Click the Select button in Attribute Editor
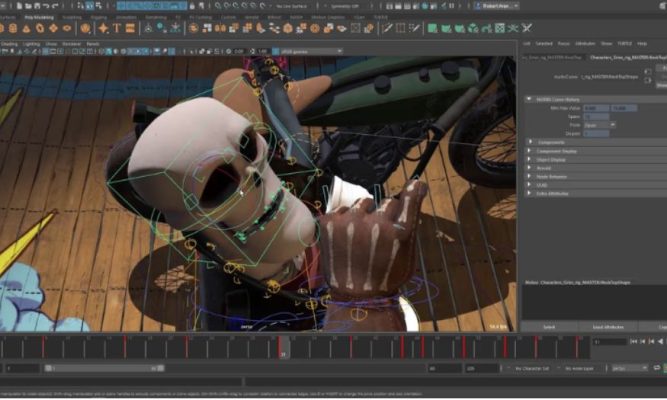667x400 pixels. 549,327
